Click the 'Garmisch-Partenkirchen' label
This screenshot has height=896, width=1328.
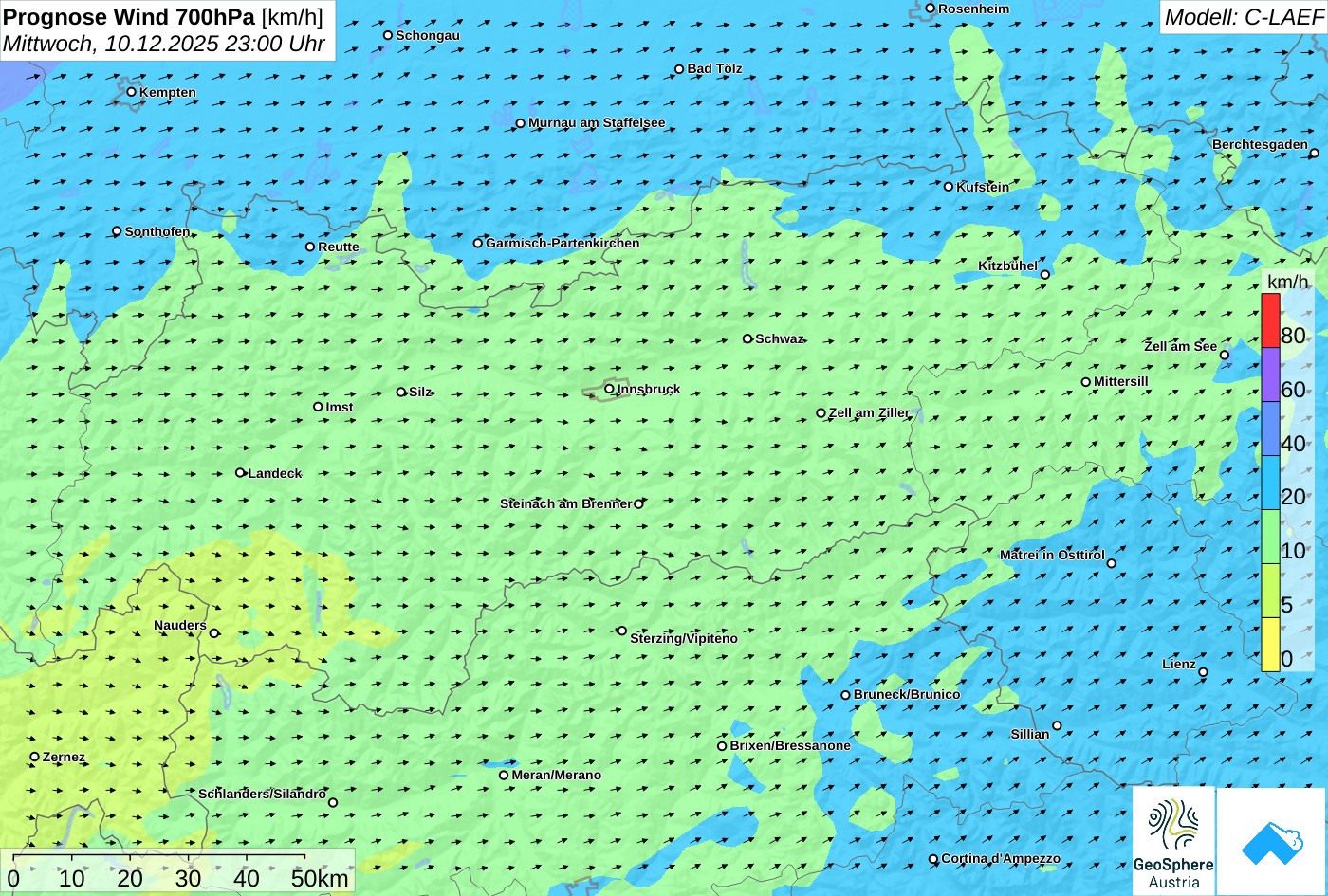click(x=563, y=243)
